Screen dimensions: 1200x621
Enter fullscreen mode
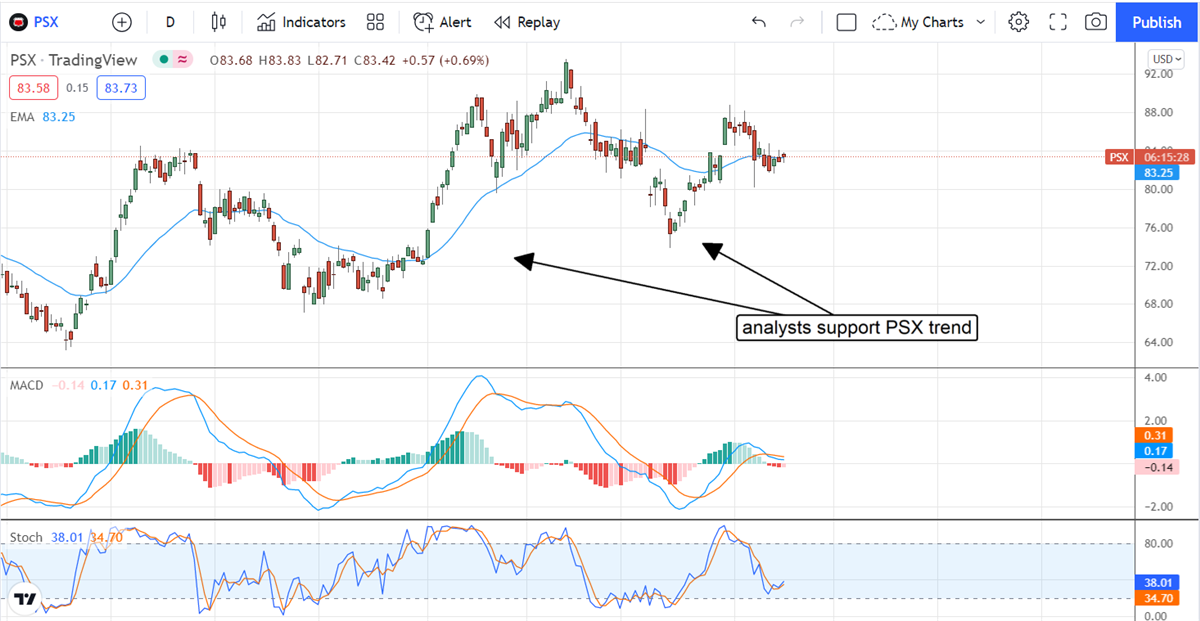1058,22
